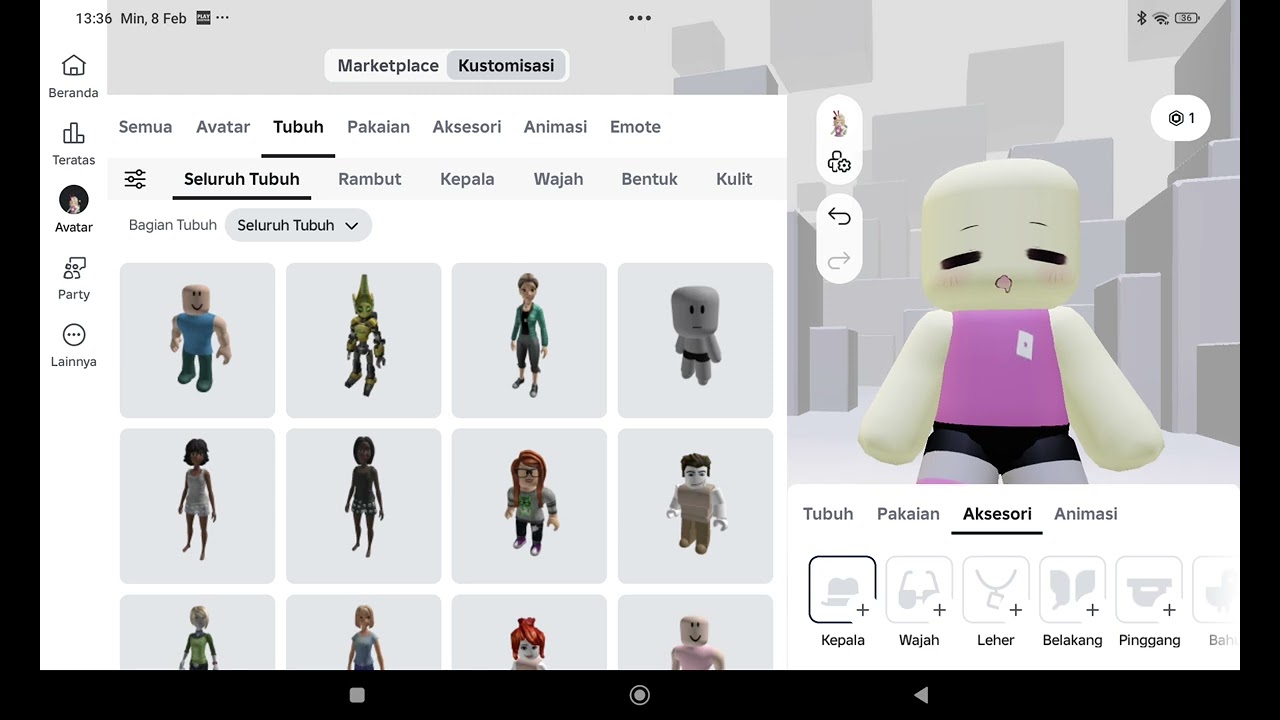Open Pakaian tab in equipped panel
Screen dimensions: 1280x720
(908, 514)
